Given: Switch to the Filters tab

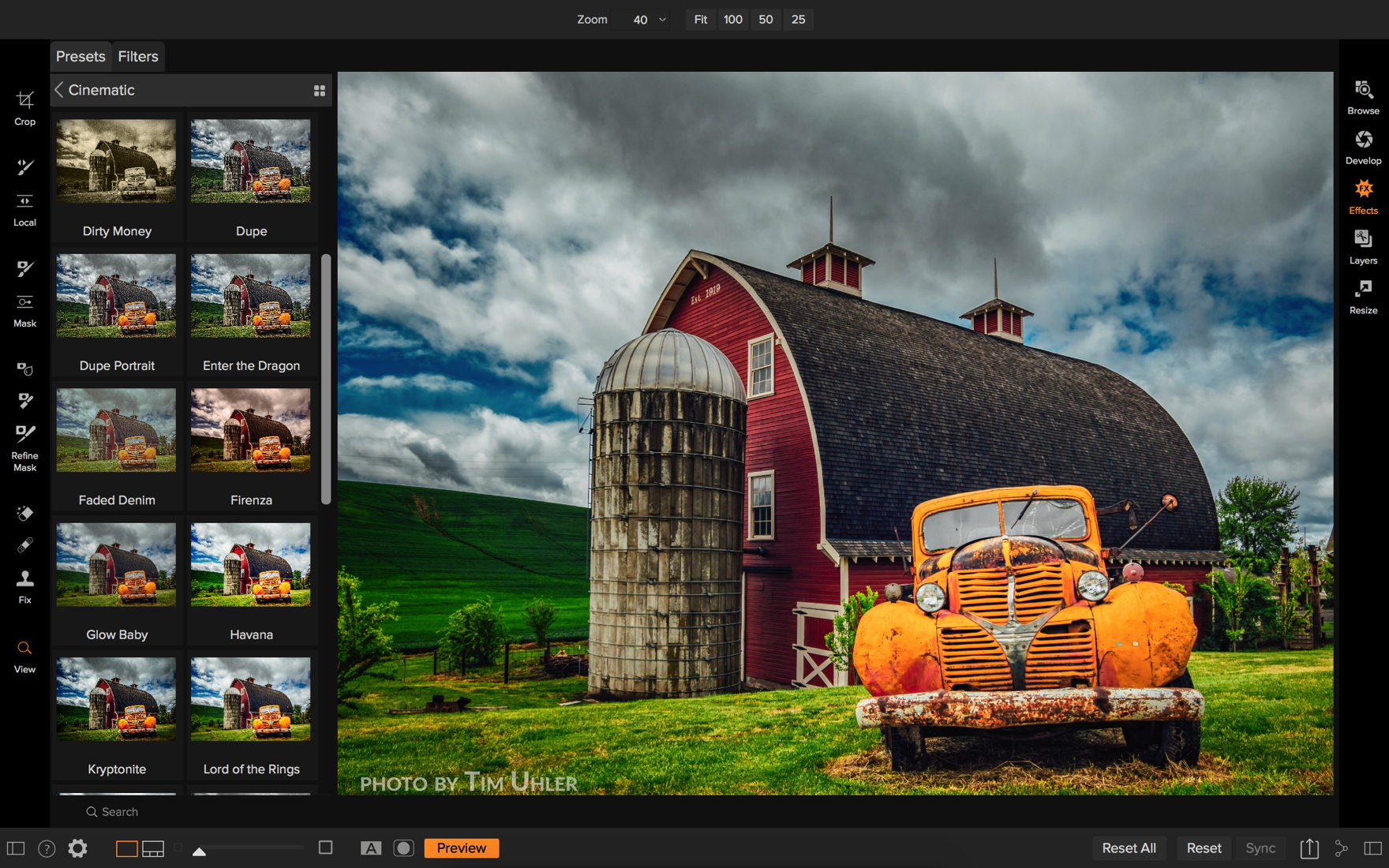Looking at the screenshot, I should point(138,57).
